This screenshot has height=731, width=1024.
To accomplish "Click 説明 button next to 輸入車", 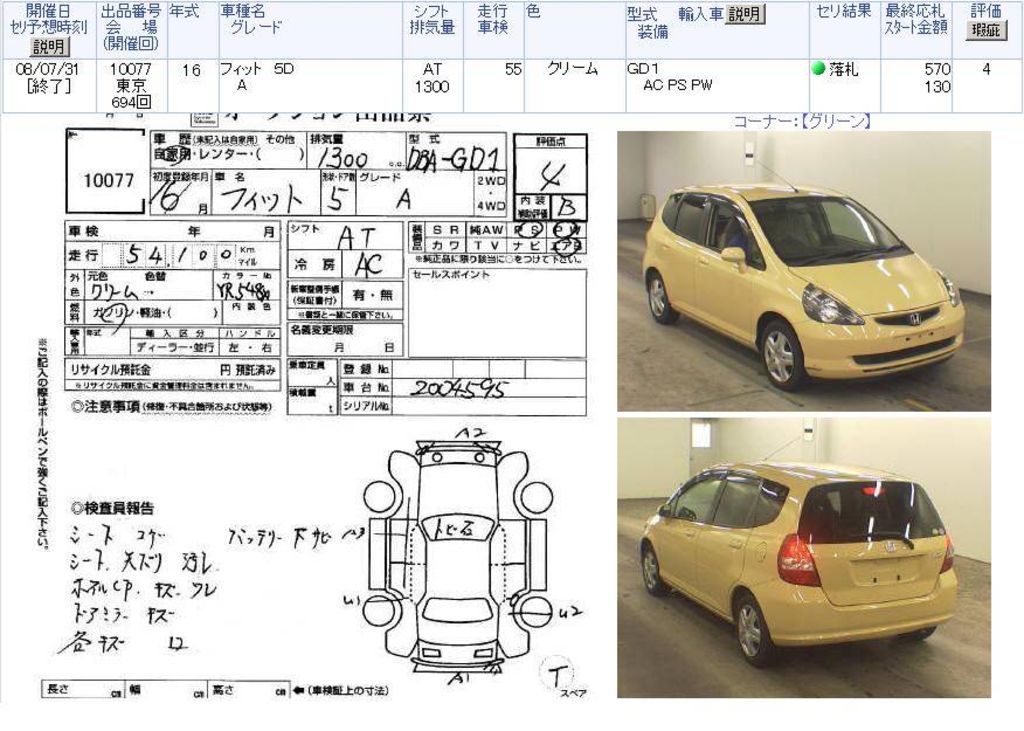I will click(x=745, y=14).
